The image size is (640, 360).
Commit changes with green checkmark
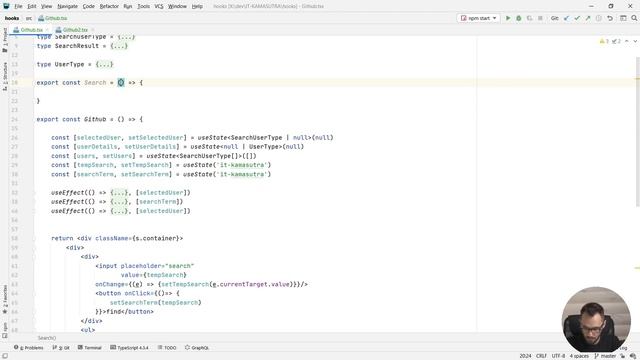click(x=577, y=18)
